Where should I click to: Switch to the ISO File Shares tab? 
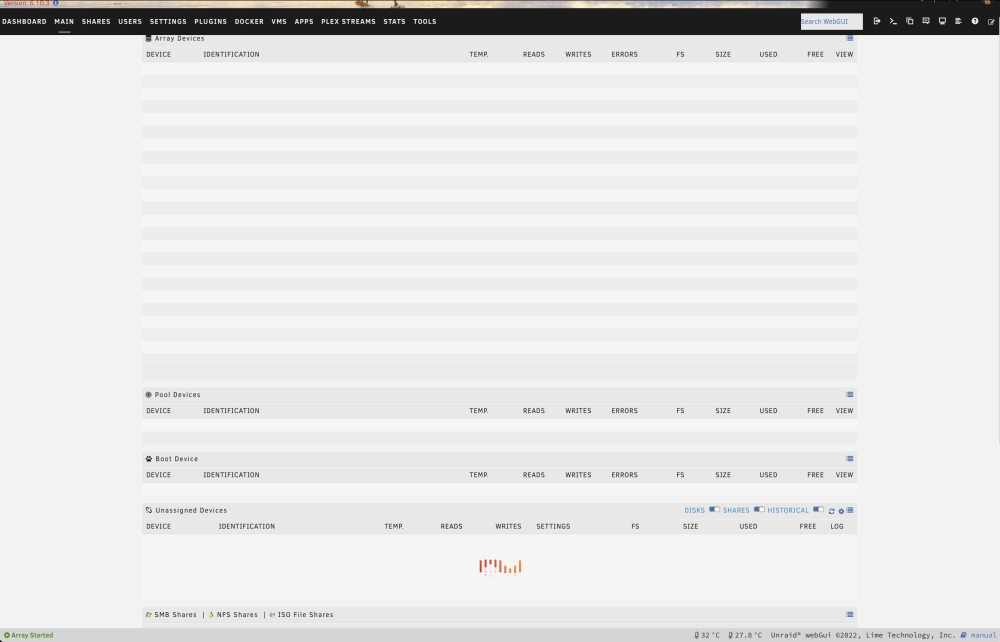(x=305, y=615)
